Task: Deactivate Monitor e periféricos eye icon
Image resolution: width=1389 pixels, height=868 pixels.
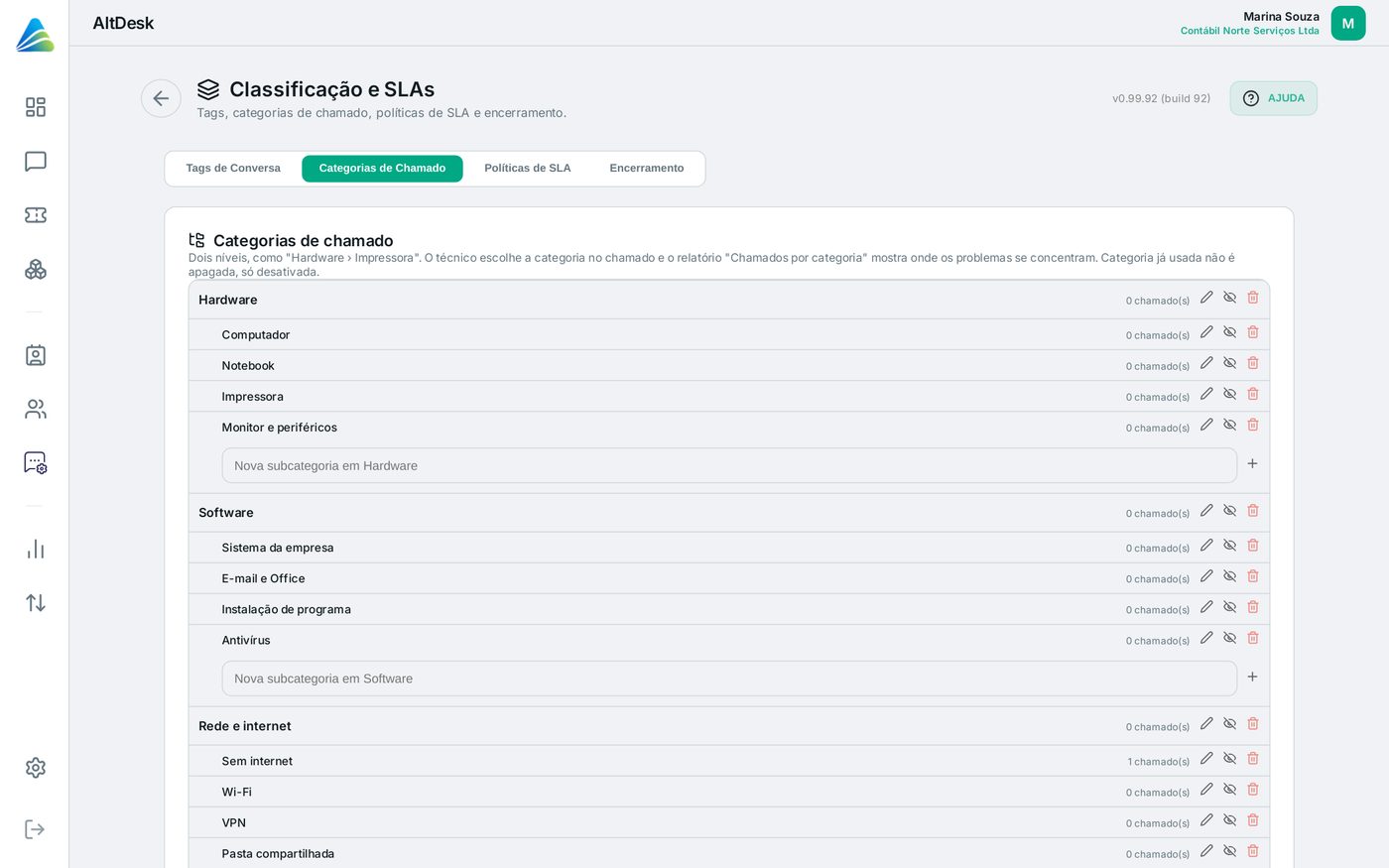Action: 1229,425
